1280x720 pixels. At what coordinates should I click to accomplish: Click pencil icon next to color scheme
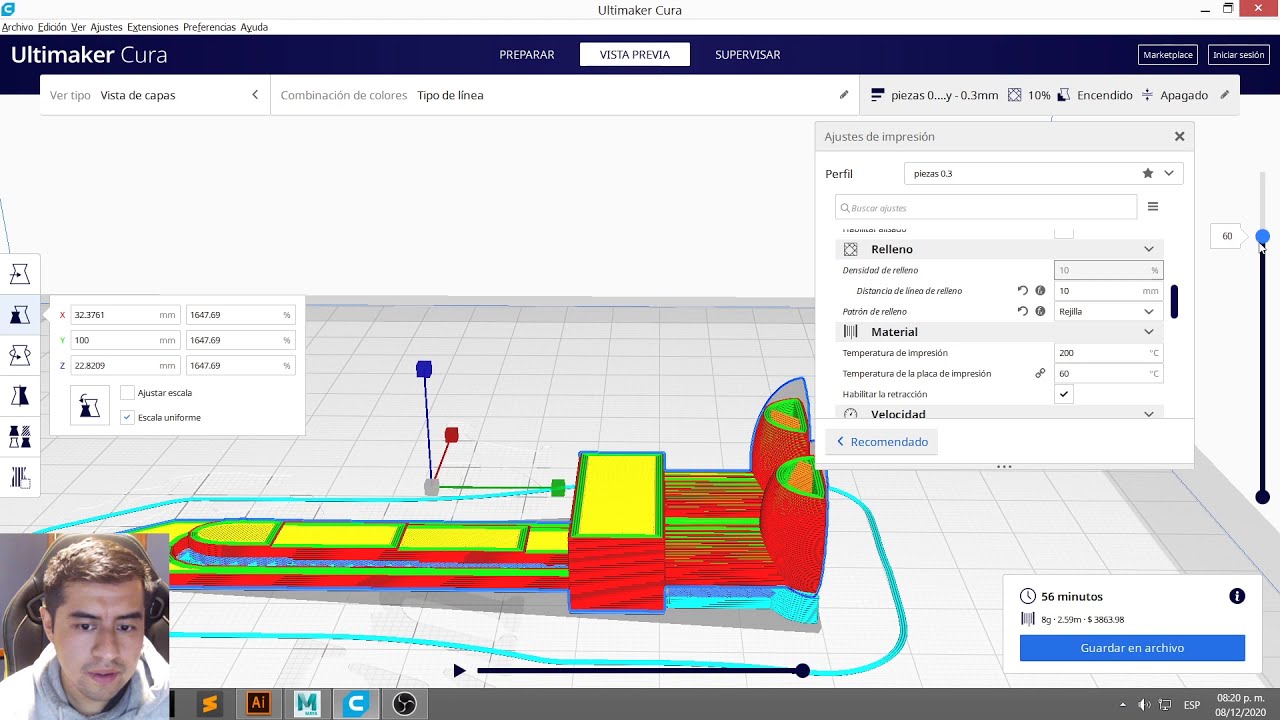point(844,95)
